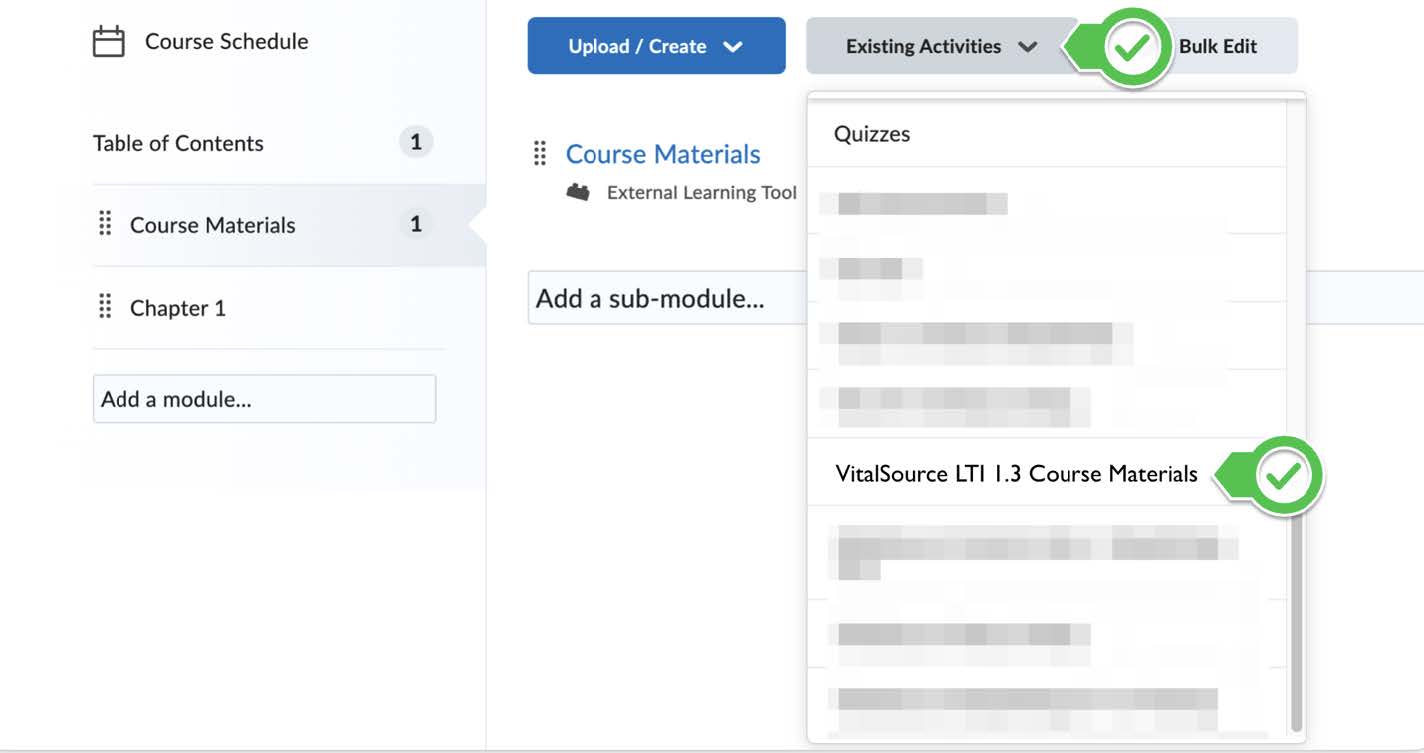The height and width of the screenshot is (753, 1424).
Task: Click drag handle beside Chapter 1 module
Action: click(105, 307)
